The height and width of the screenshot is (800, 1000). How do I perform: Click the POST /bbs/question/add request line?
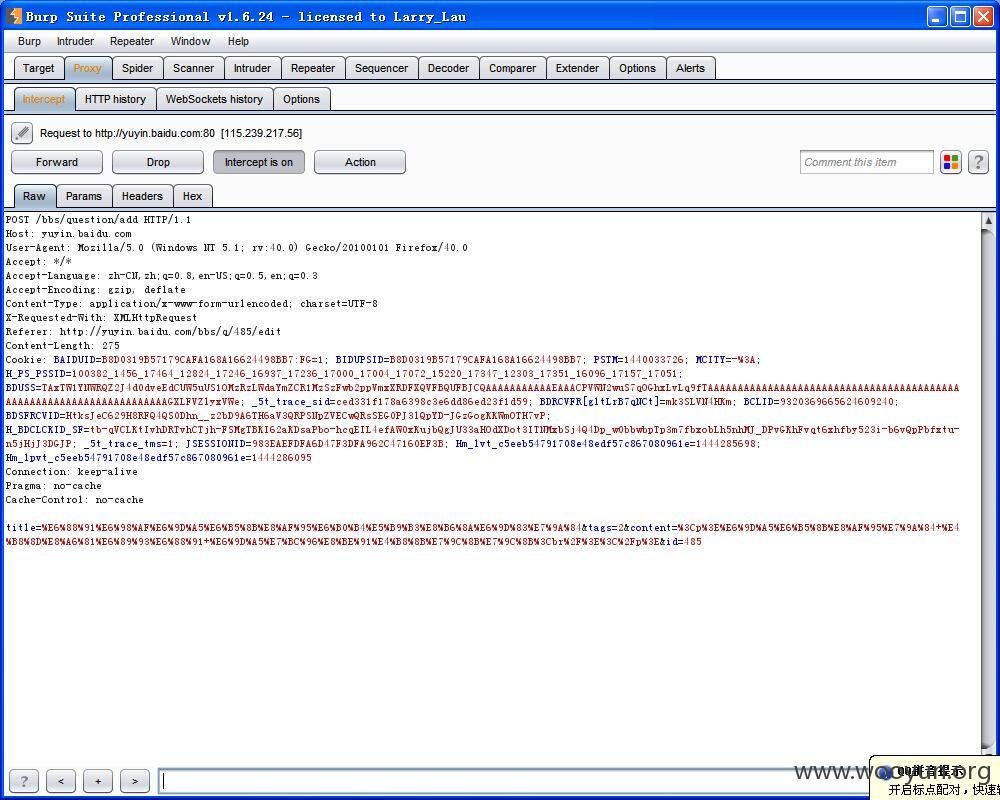(x=98, y=219)
